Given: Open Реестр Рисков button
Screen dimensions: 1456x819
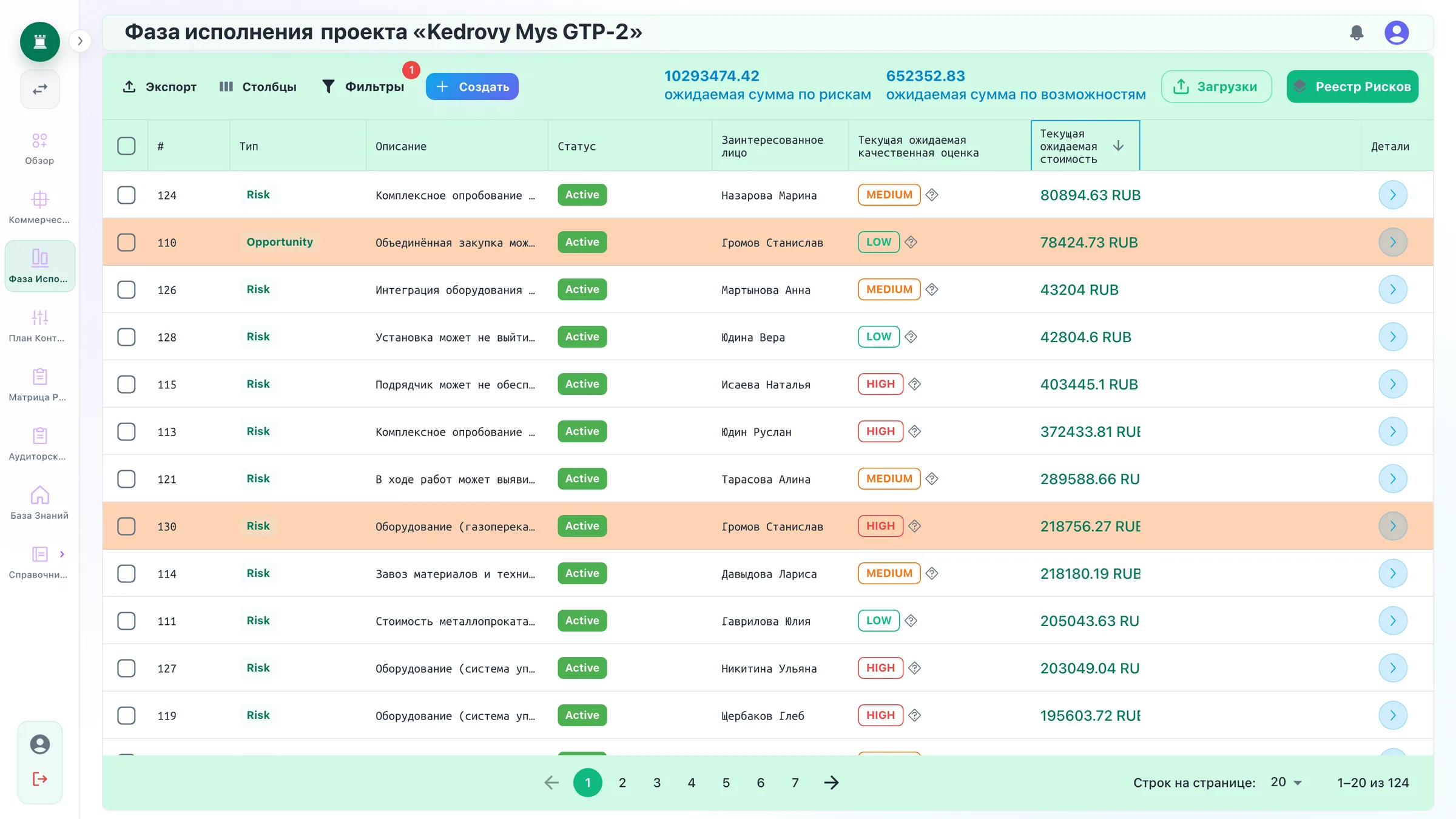Looking at the screenshot, I should 1352,87.
